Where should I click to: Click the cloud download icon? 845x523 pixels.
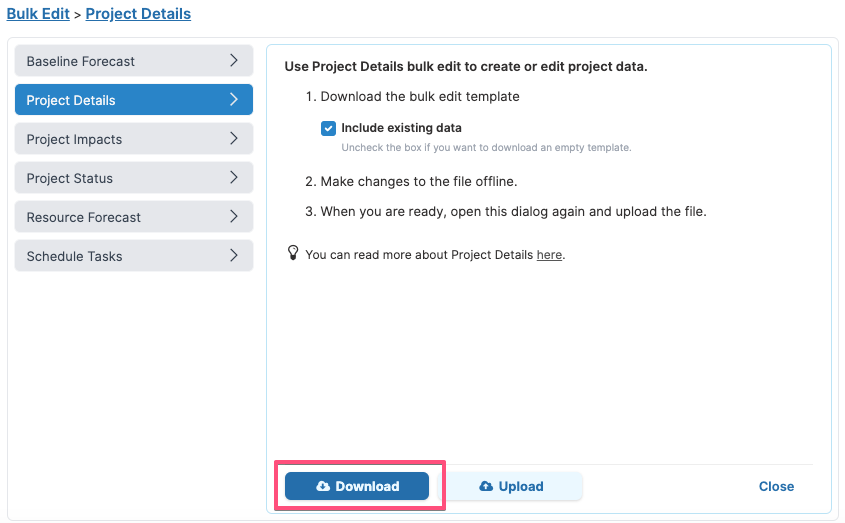tap(322, 486)
